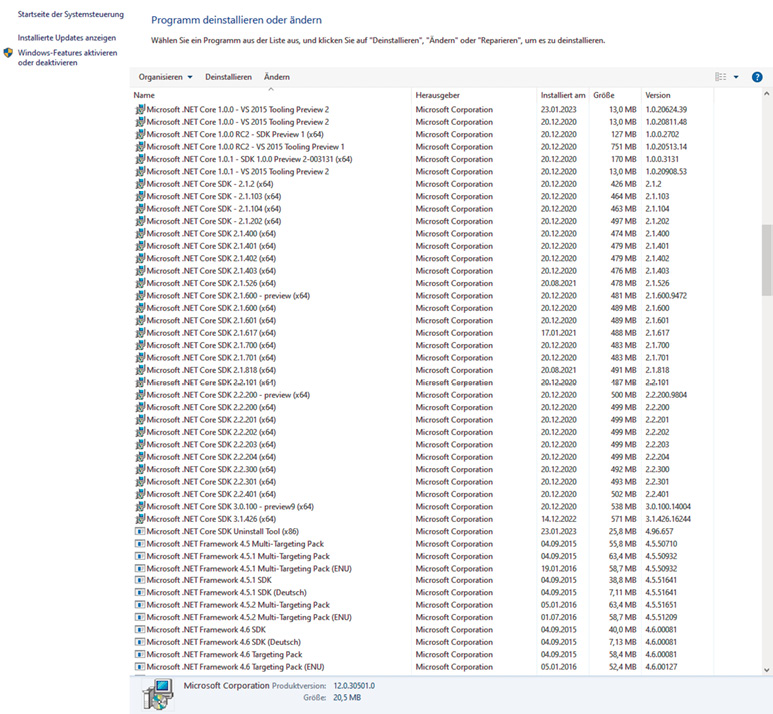Click icon of .NET Framework 4.6 SDK (Deutsch)
The image size is (773, 714).
click(140, 642)
